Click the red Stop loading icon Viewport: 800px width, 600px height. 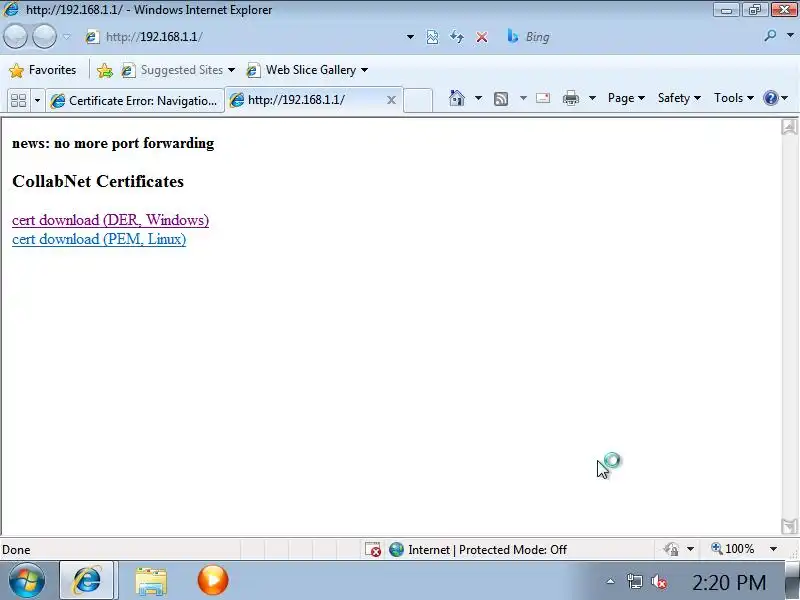click(482, 37)
